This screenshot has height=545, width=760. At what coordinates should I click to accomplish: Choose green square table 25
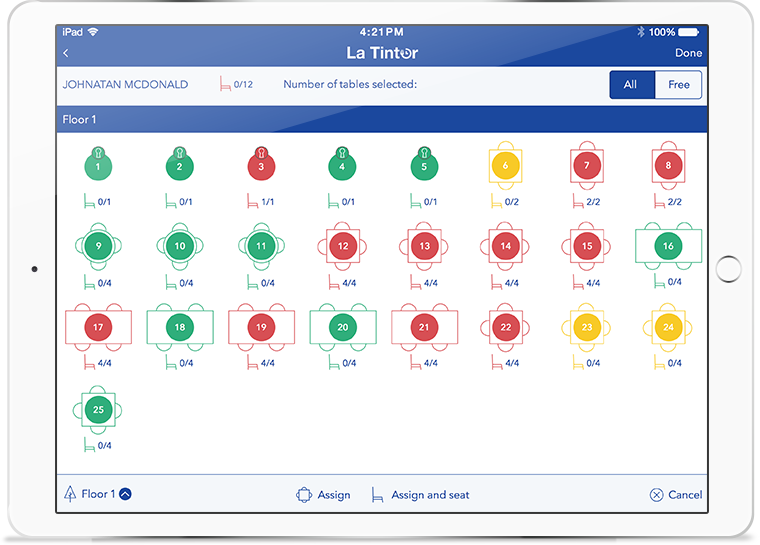coord(98,409)
